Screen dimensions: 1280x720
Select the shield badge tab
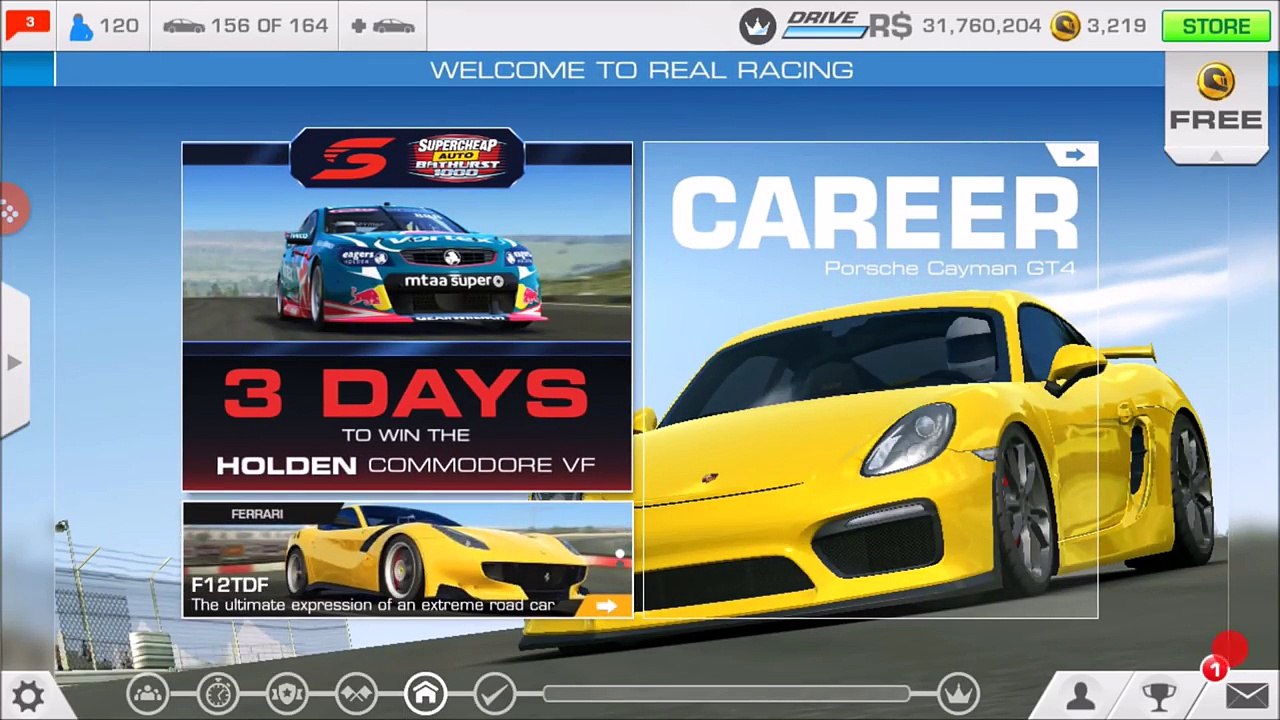(x=287, y=692)
